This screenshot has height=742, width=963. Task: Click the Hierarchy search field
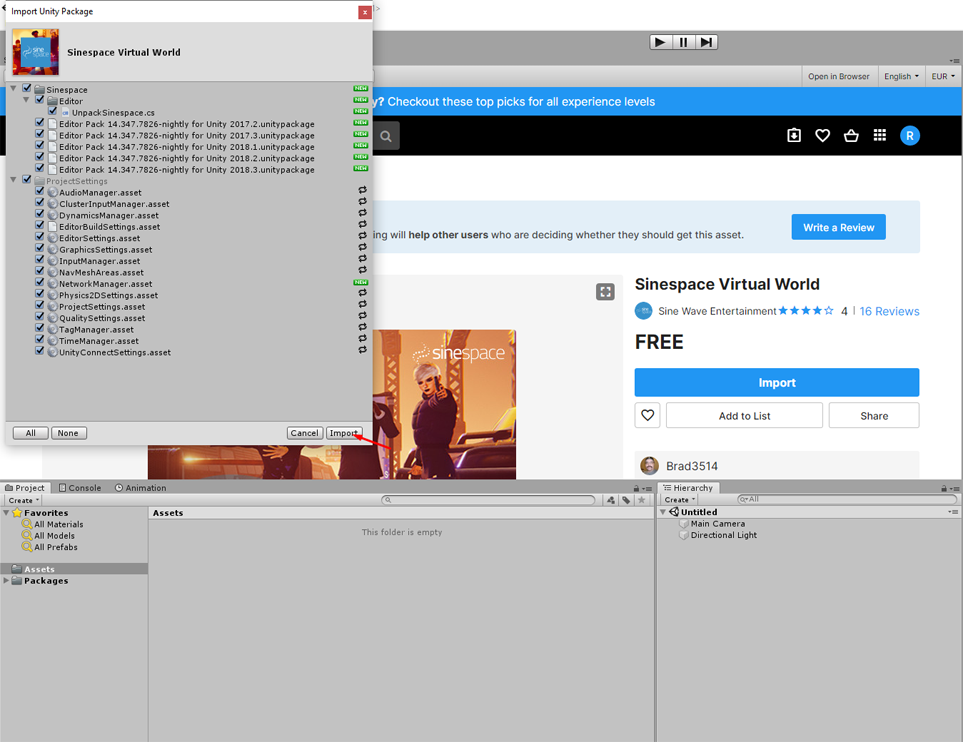coord(847,499)
